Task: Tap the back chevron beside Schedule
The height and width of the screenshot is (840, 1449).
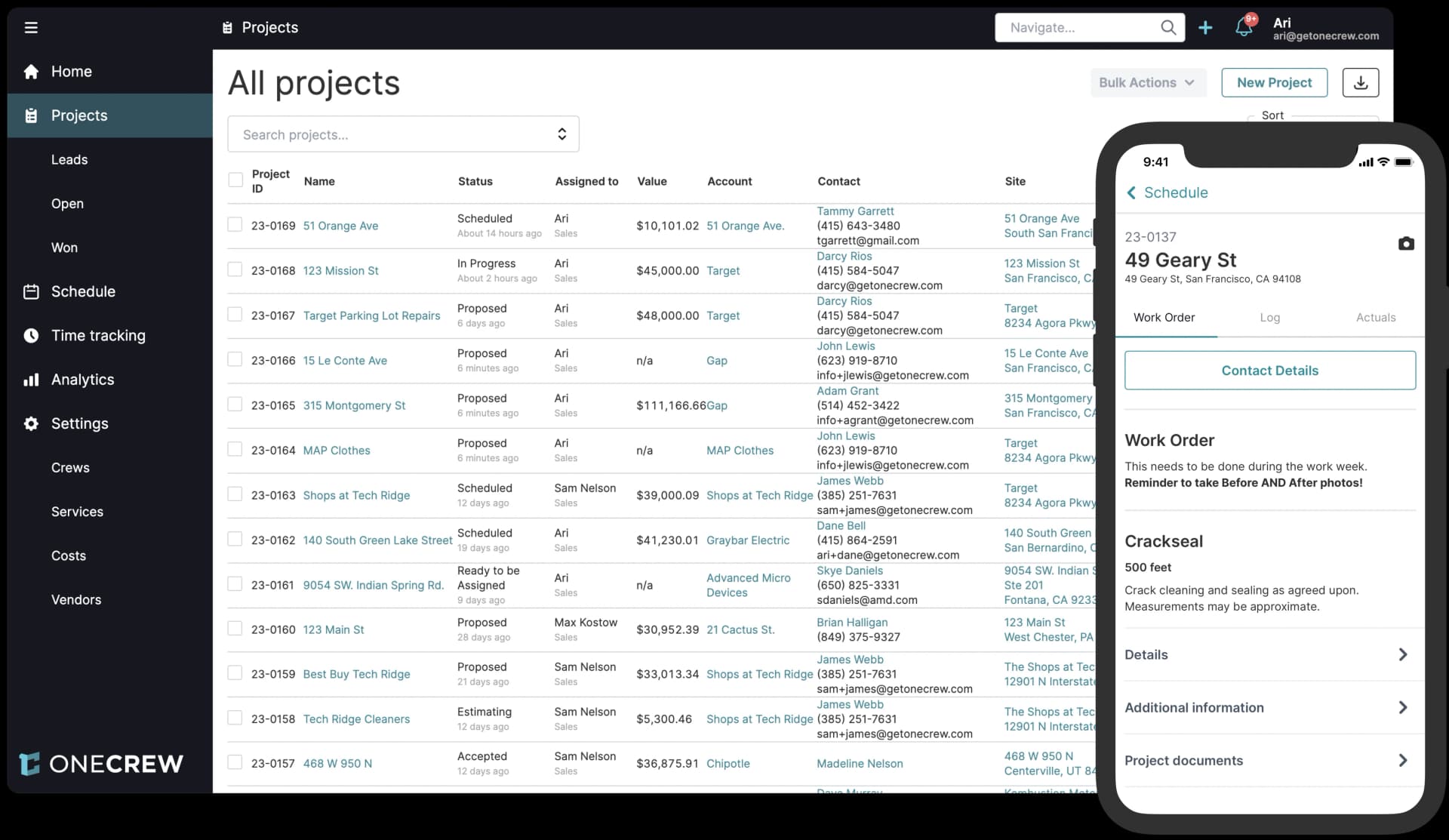Action: tap(1131, 192)
